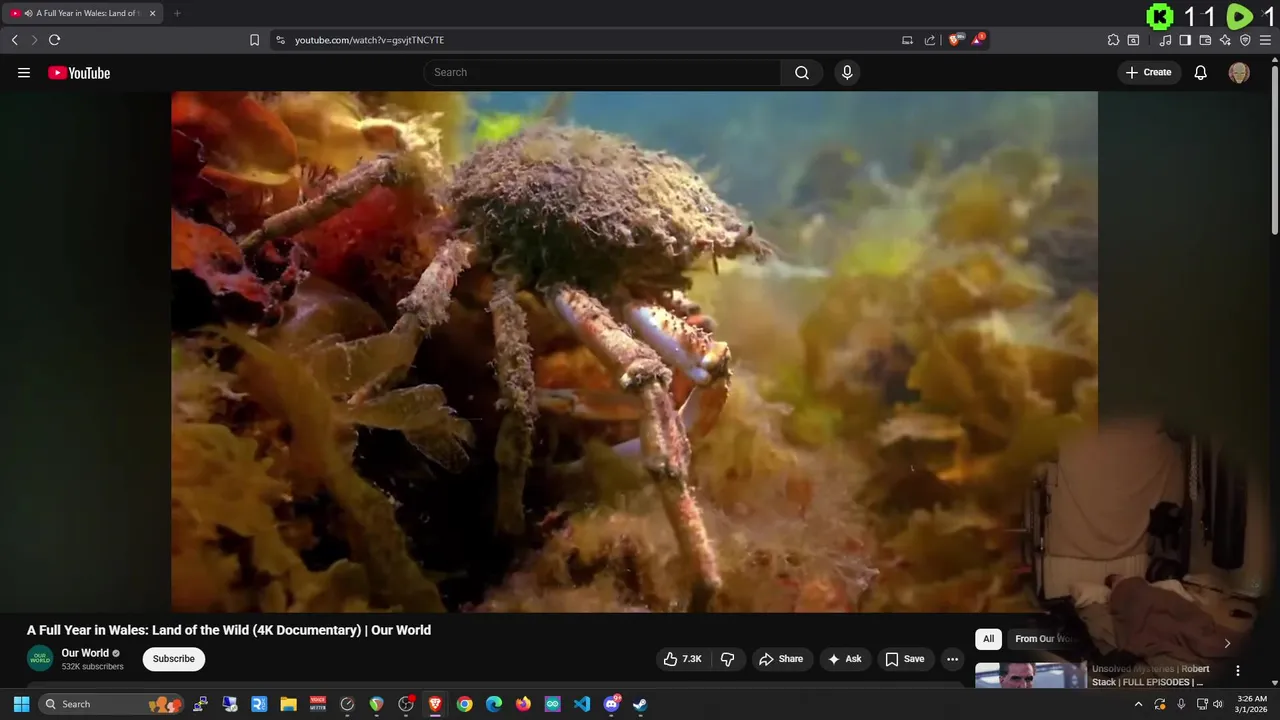The height and width of the screenshot is (720, 1280).
Task: Toggle the browser sidebar panel
Action: [1185, 40]
